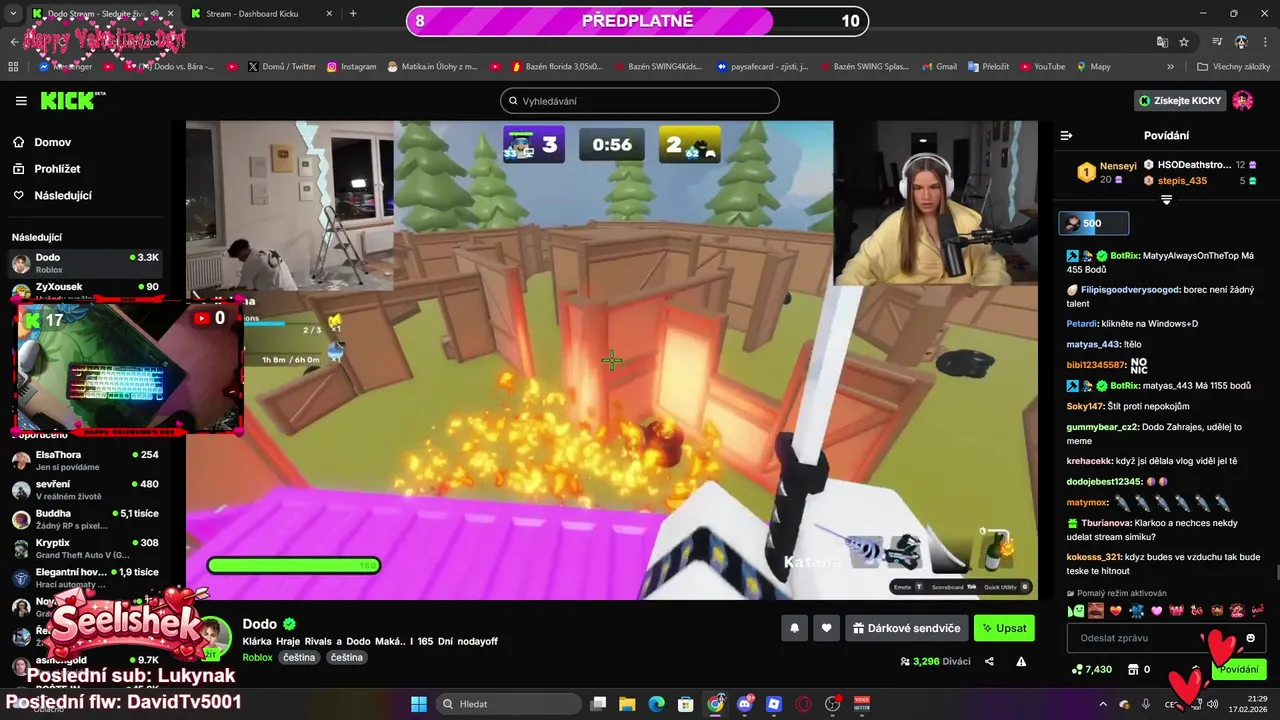Open your profile avatar at top right
The image size is (1280, 720).
(x=1242, y=100)
